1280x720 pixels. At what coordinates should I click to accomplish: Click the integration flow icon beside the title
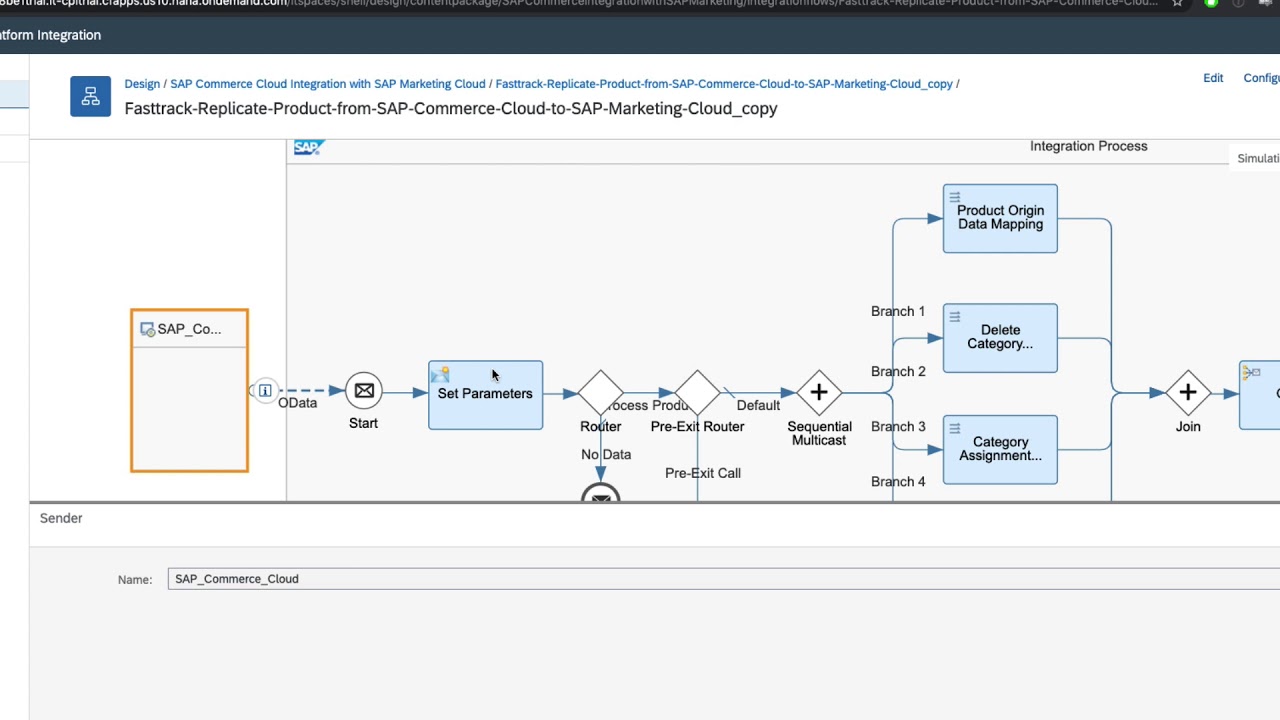point(90,96)
